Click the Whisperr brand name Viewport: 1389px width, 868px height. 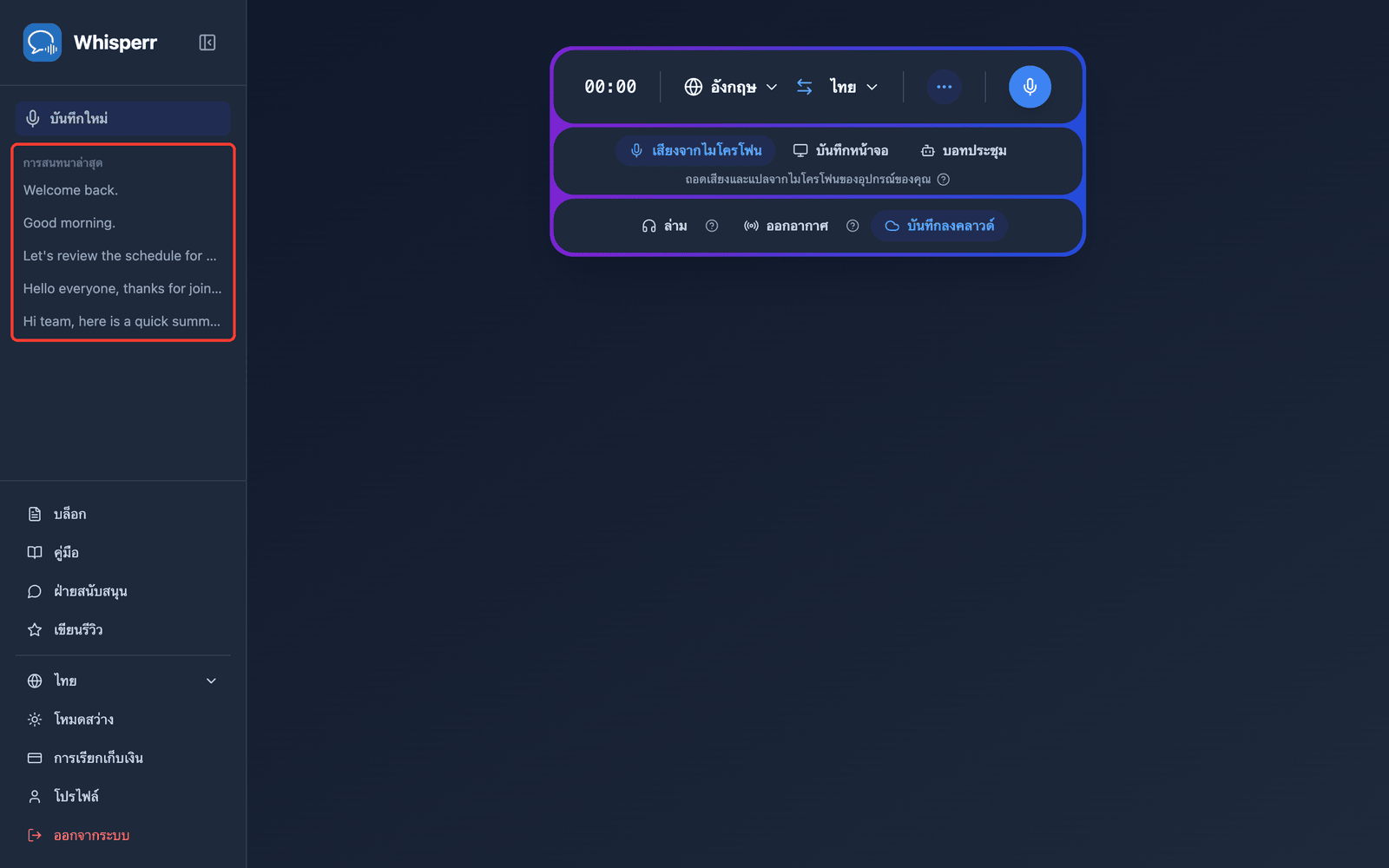point(115,43)
